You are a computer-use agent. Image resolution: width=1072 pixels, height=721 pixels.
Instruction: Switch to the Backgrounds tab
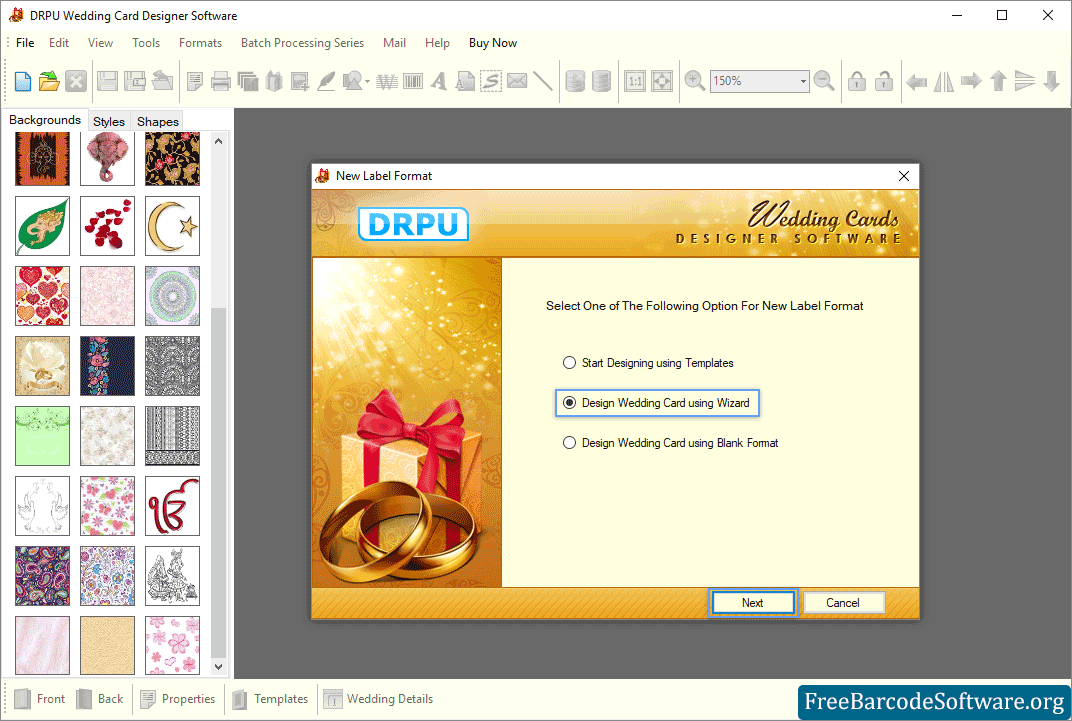point(45,120)
